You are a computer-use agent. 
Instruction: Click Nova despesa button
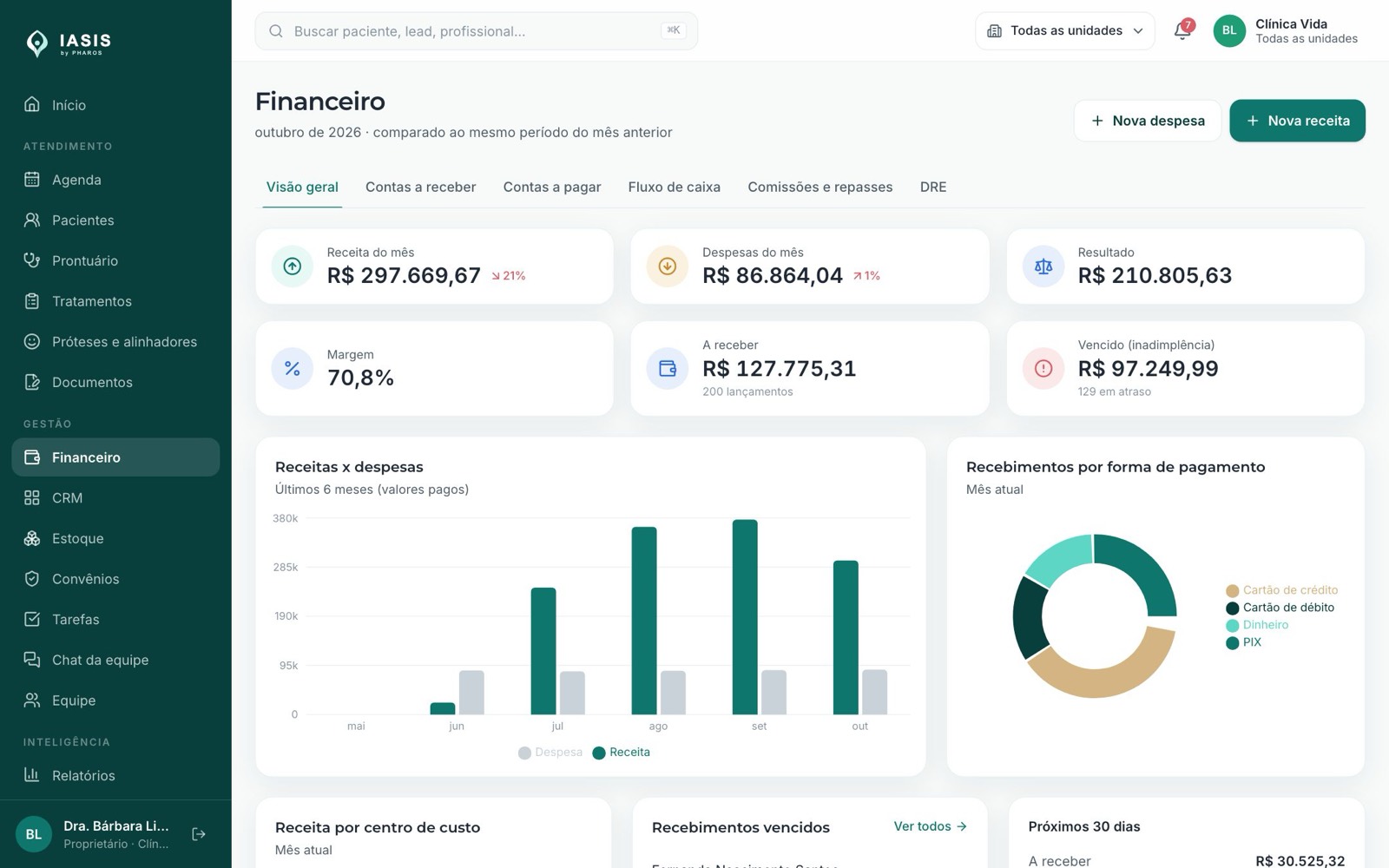coord(1148,121)
